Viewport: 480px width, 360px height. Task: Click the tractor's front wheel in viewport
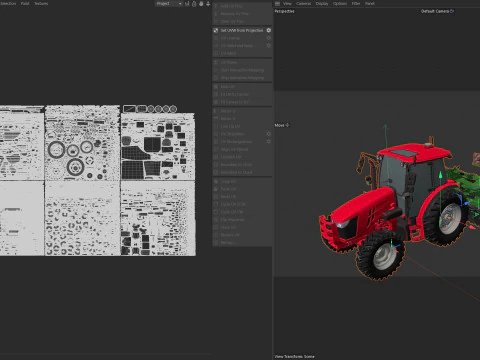(x=380, y=255)
